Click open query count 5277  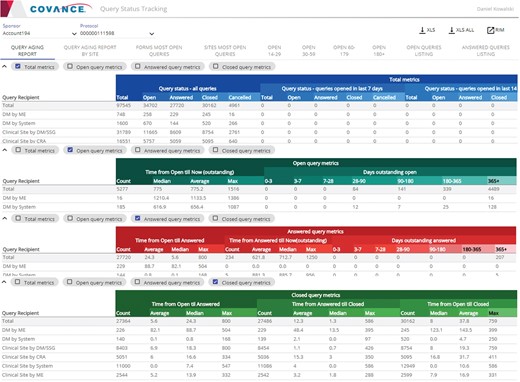(122, 189)
